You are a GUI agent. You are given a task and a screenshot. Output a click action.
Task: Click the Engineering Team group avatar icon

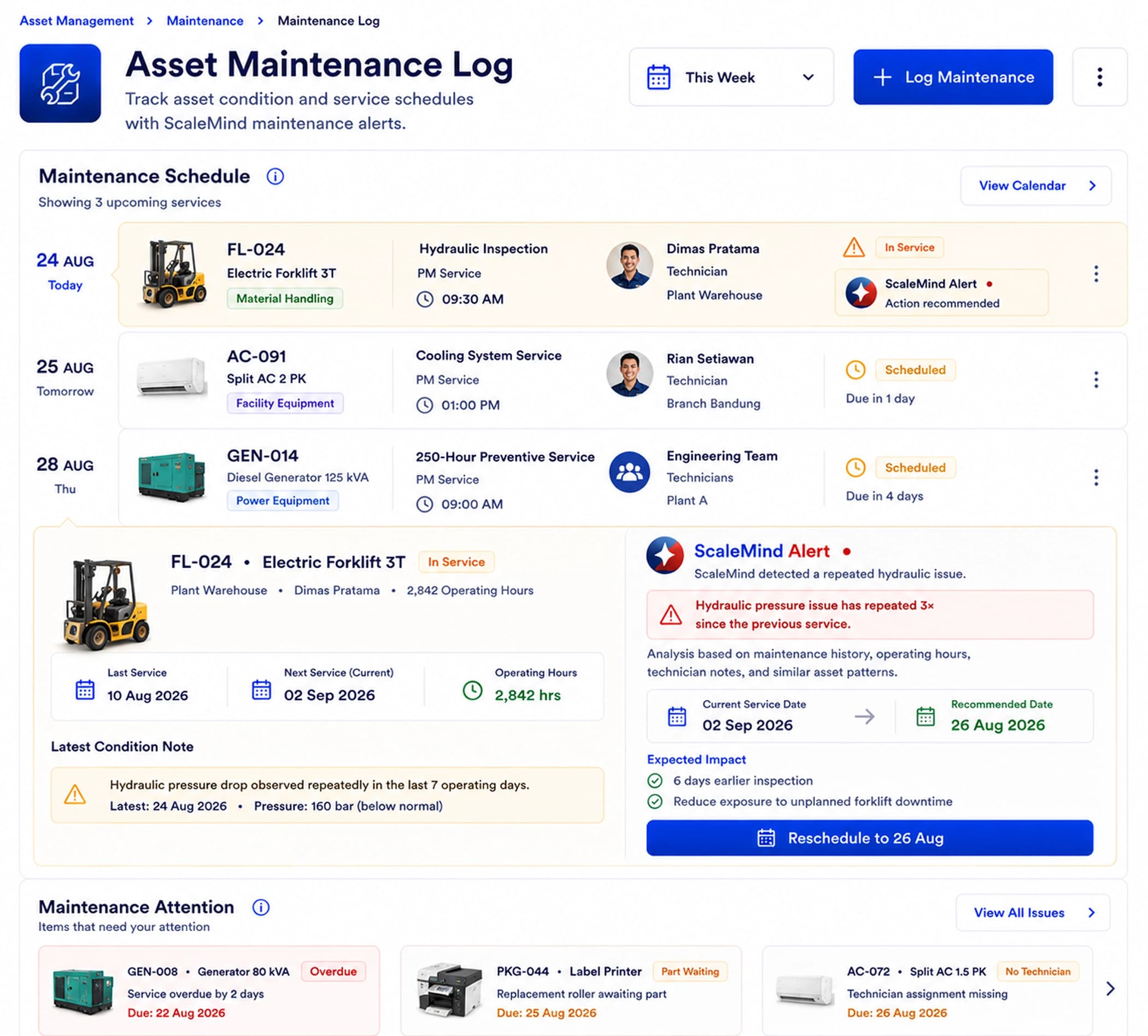pyautogui.click(x=629, y=472)
